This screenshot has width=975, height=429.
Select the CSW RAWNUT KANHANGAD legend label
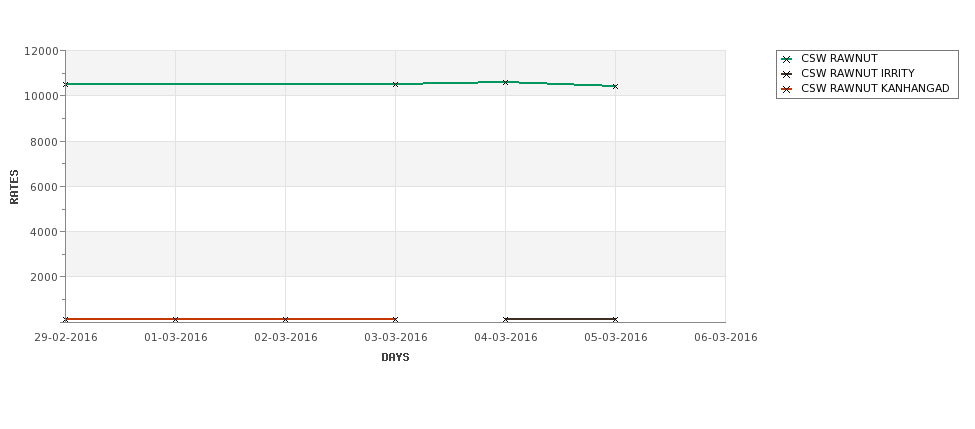[875, 88]
